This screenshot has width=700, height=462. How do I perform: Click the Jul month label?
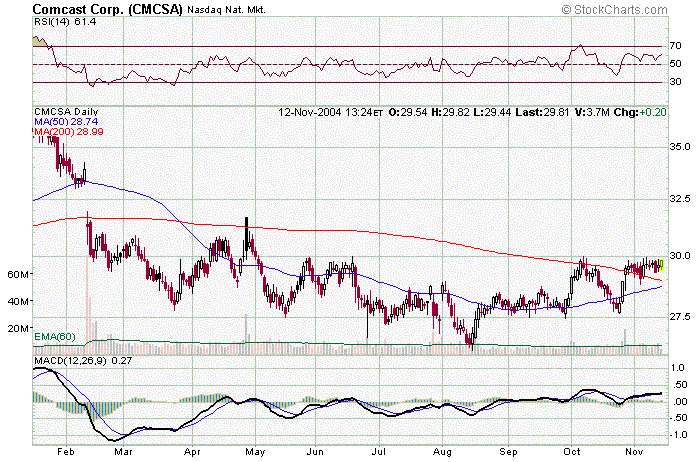point(379,452)
